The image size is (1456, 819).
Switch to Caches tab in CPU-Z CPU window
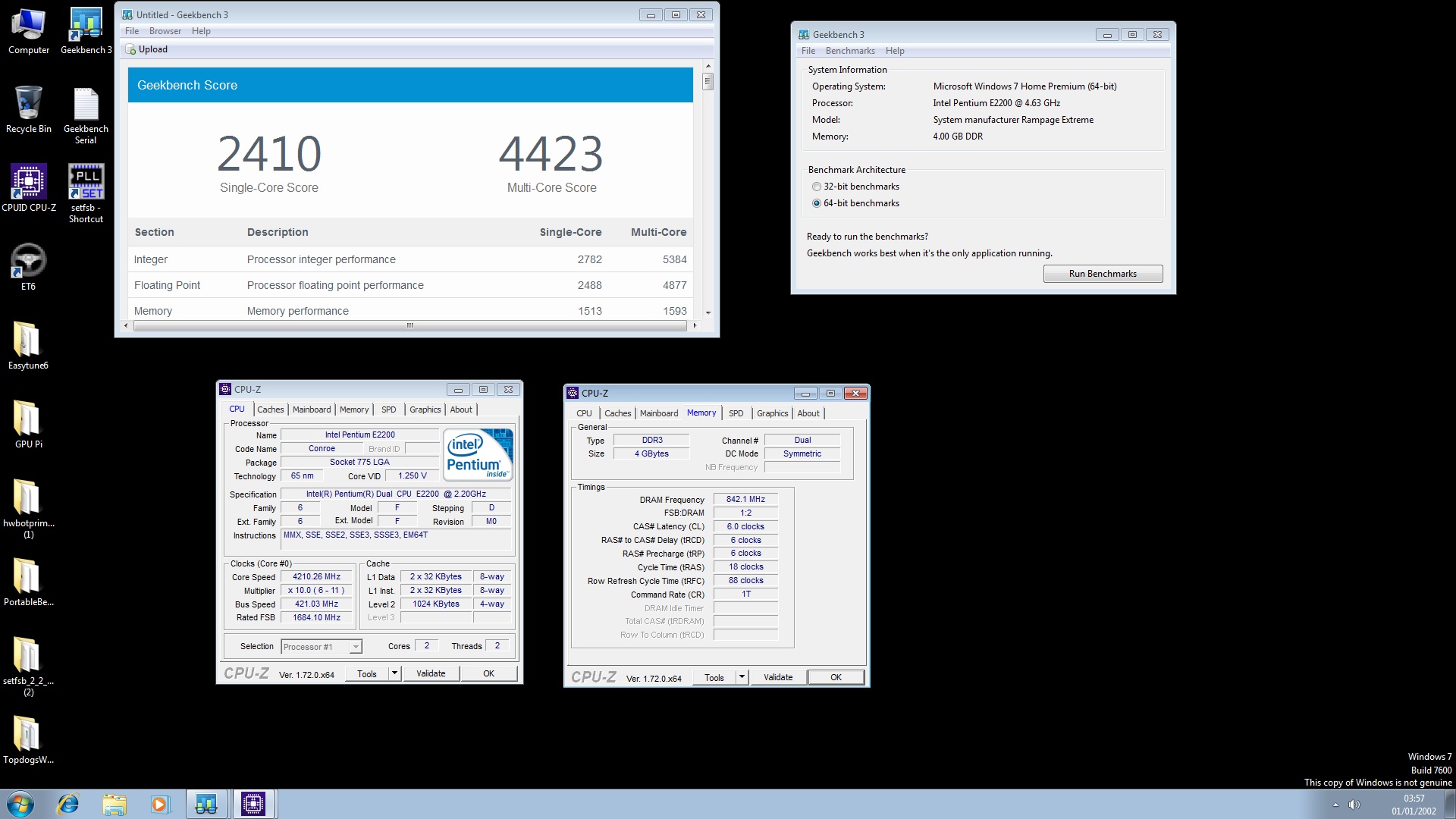click(270, 409)
